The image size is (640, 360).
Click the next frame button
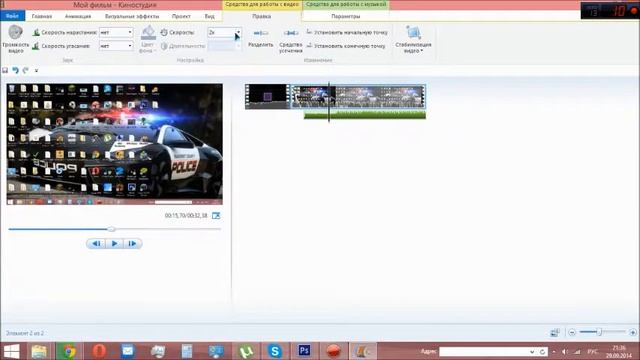pyautogui.click(x=132, y=244)
